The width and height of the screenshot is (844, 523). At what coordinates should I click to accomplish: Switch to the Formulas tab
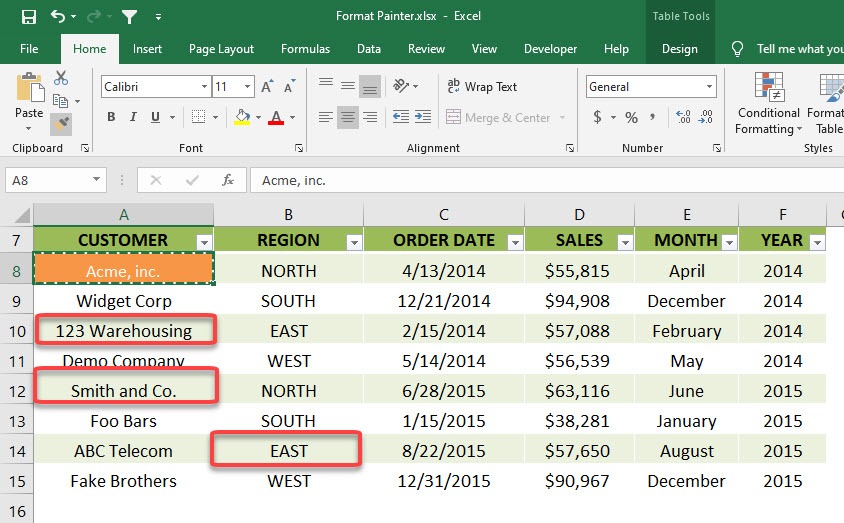[305, 49]
